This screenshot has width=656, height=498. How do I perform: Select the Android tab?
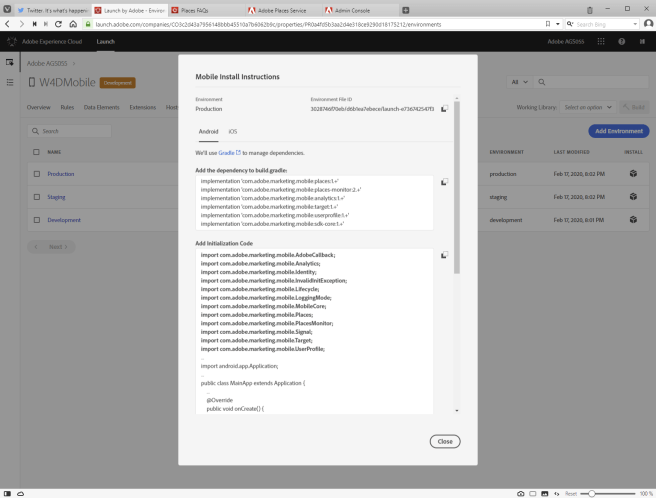[x=208, y=131]
